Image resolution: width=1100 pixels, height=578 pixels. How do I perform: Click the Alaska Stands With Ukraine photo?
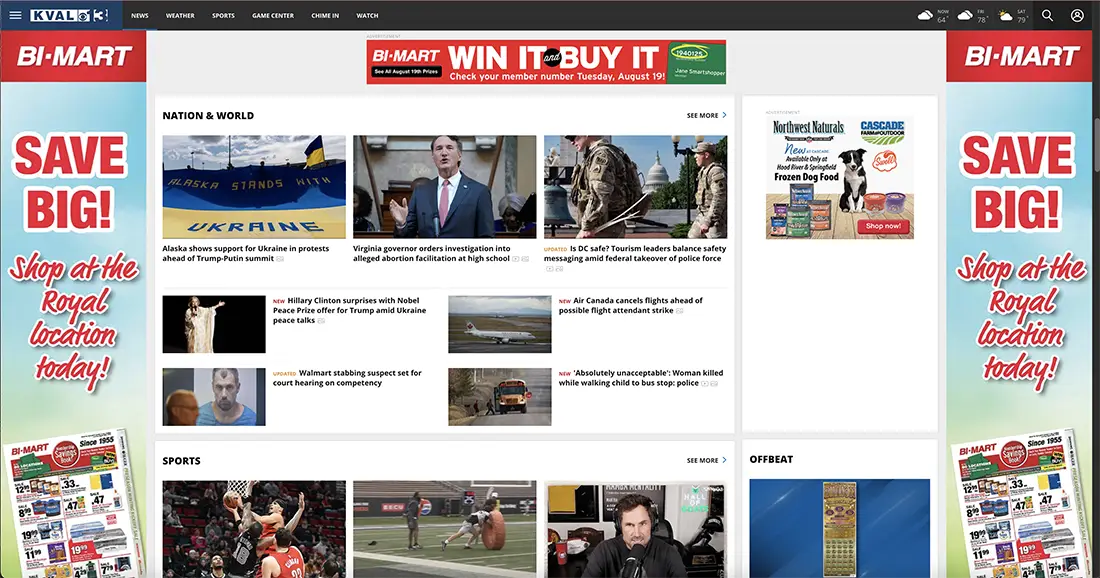click(x=254, y=187)
